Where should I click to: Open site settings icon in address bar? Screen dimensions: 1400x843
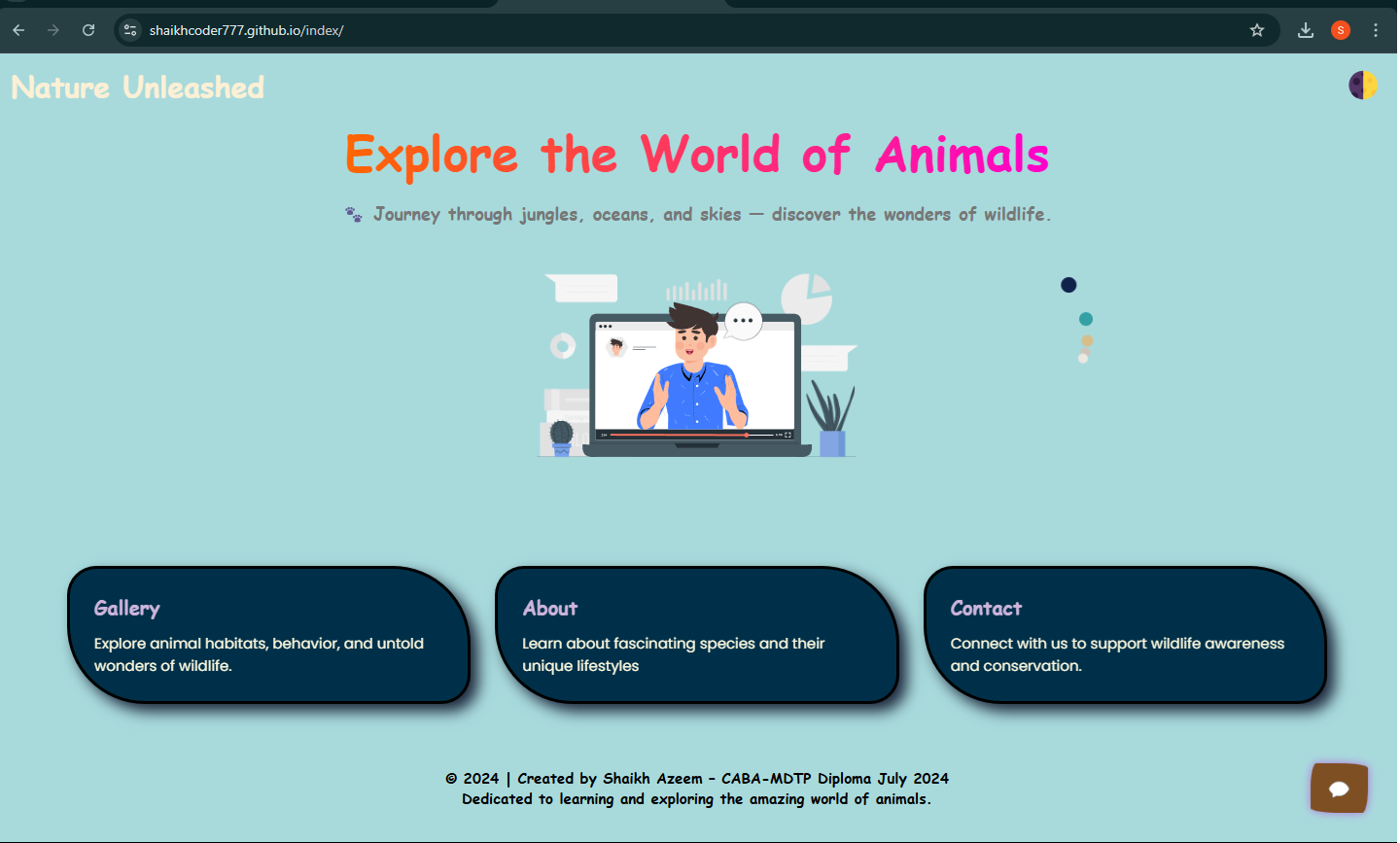pyautogui.click(x=129, y=30)
